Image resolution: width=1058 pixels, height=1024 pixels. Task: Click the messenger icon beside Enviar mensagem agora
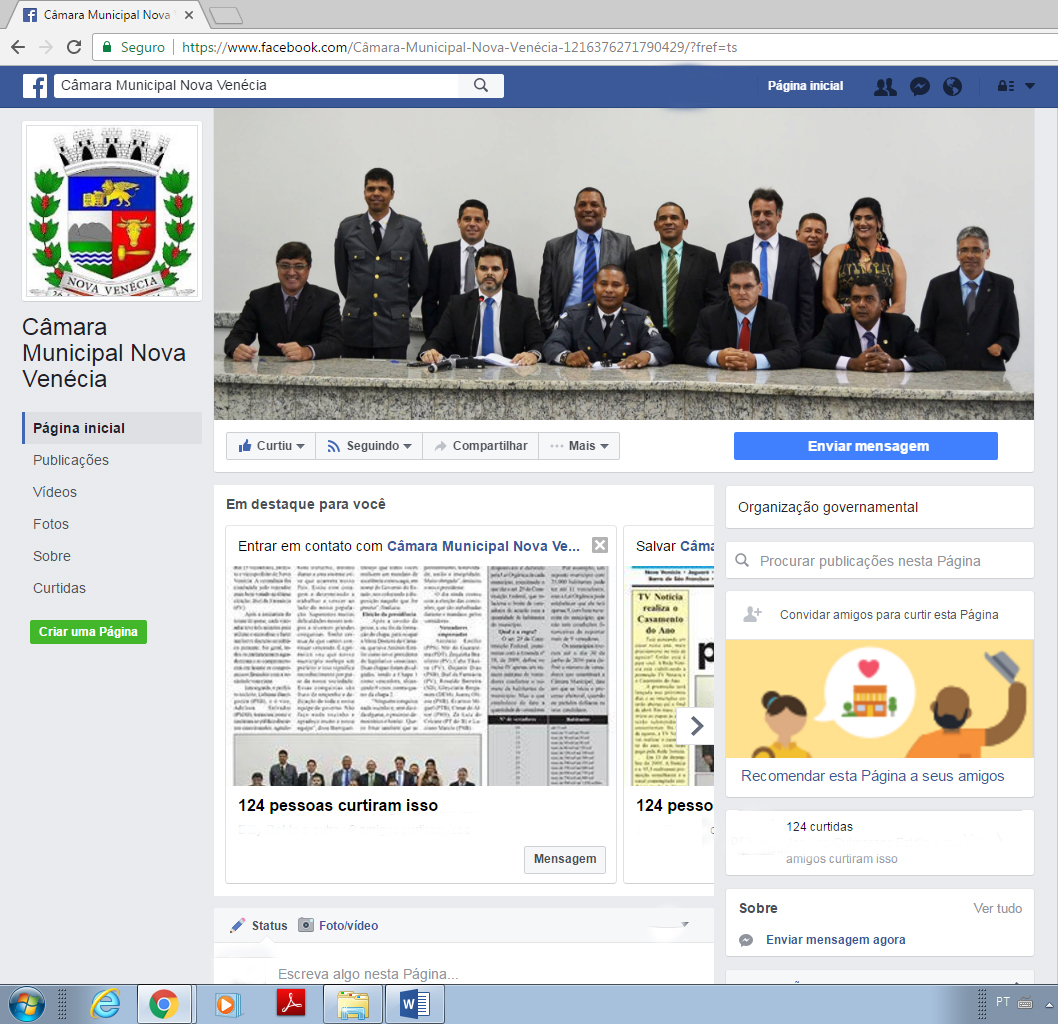click(x=746, y=940)
